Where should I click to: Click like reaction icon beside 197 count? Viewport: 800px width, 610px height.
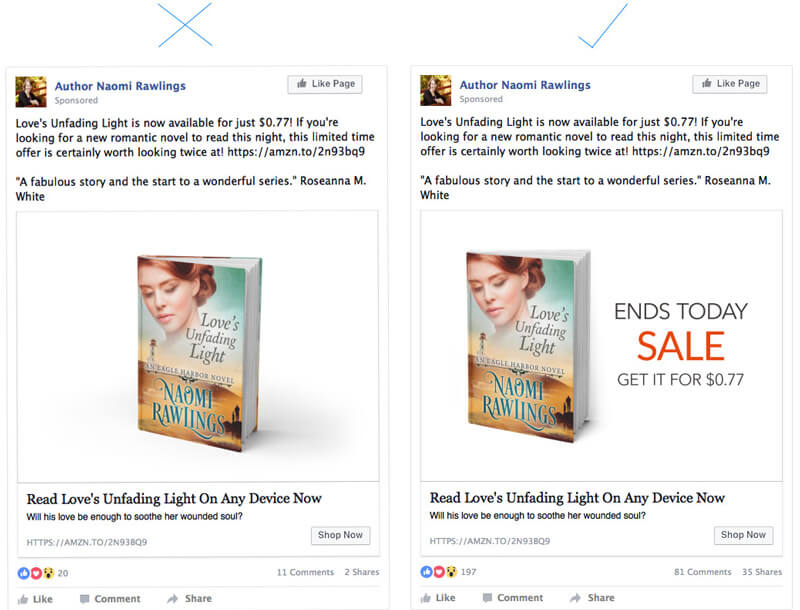coord(427,572)
